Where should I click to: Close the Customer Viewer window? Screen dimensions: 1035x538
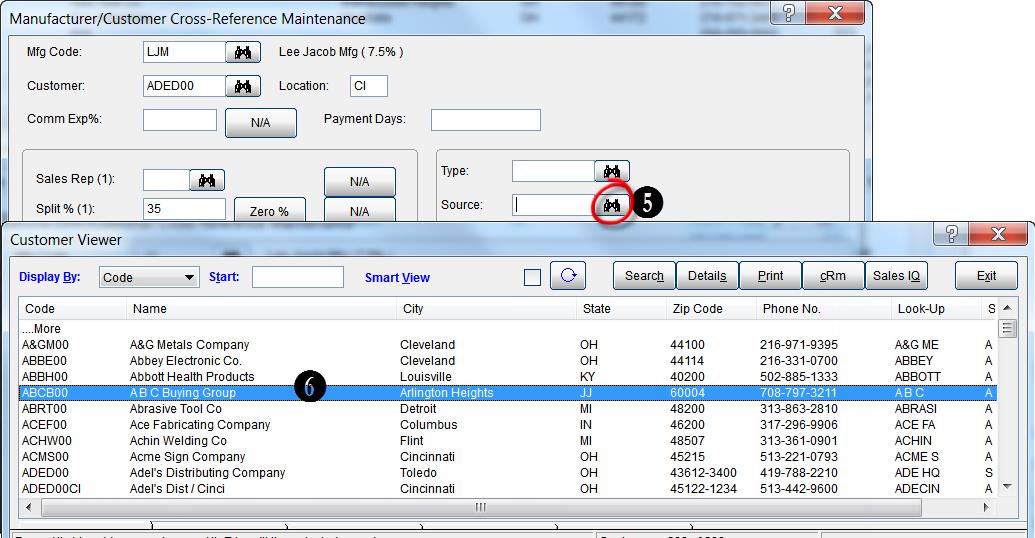click(x=998, y=233)
